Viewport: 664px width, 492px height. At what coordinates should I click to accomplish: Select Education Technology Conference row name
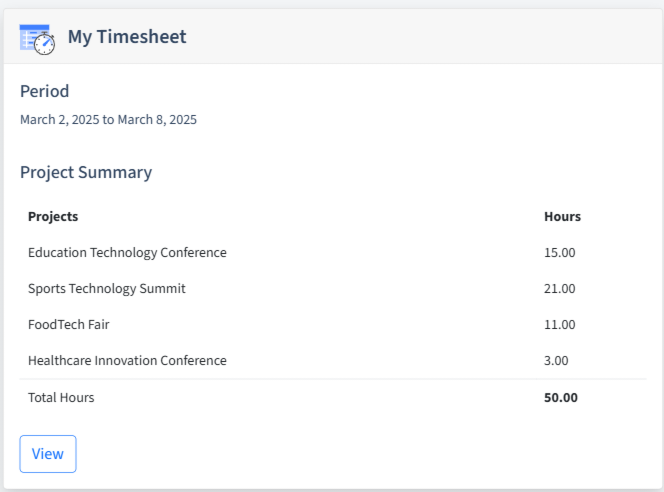pyautogui.click(x=127, y=253)
